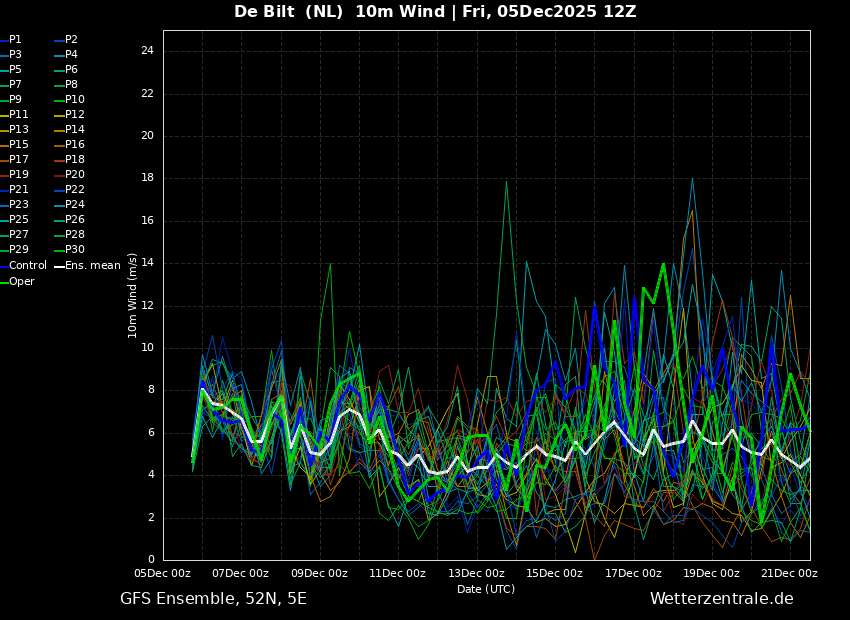Click the P9 legend entry
The height and width of the screenshot is (620, 850).
tap(15, 100)
